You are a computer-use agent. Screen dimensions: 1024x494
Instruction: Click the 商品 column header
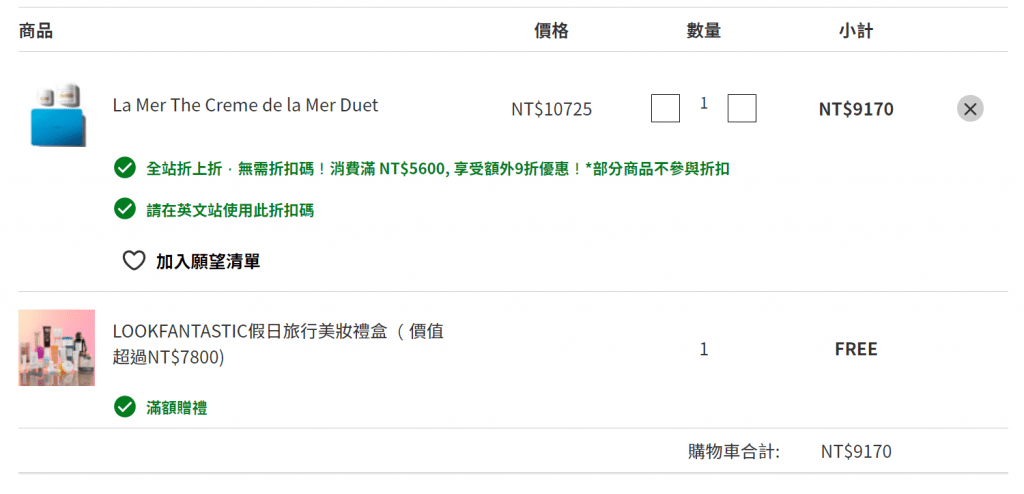coord(35,31)
